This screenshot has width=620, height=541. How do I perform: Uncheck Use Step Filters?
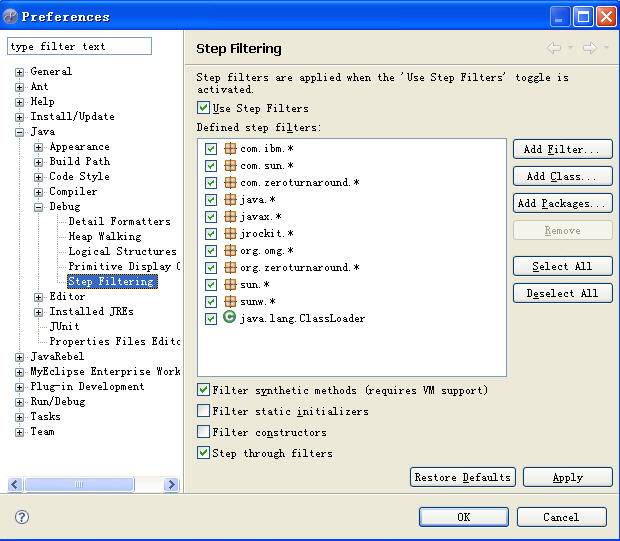coord(203,108)
